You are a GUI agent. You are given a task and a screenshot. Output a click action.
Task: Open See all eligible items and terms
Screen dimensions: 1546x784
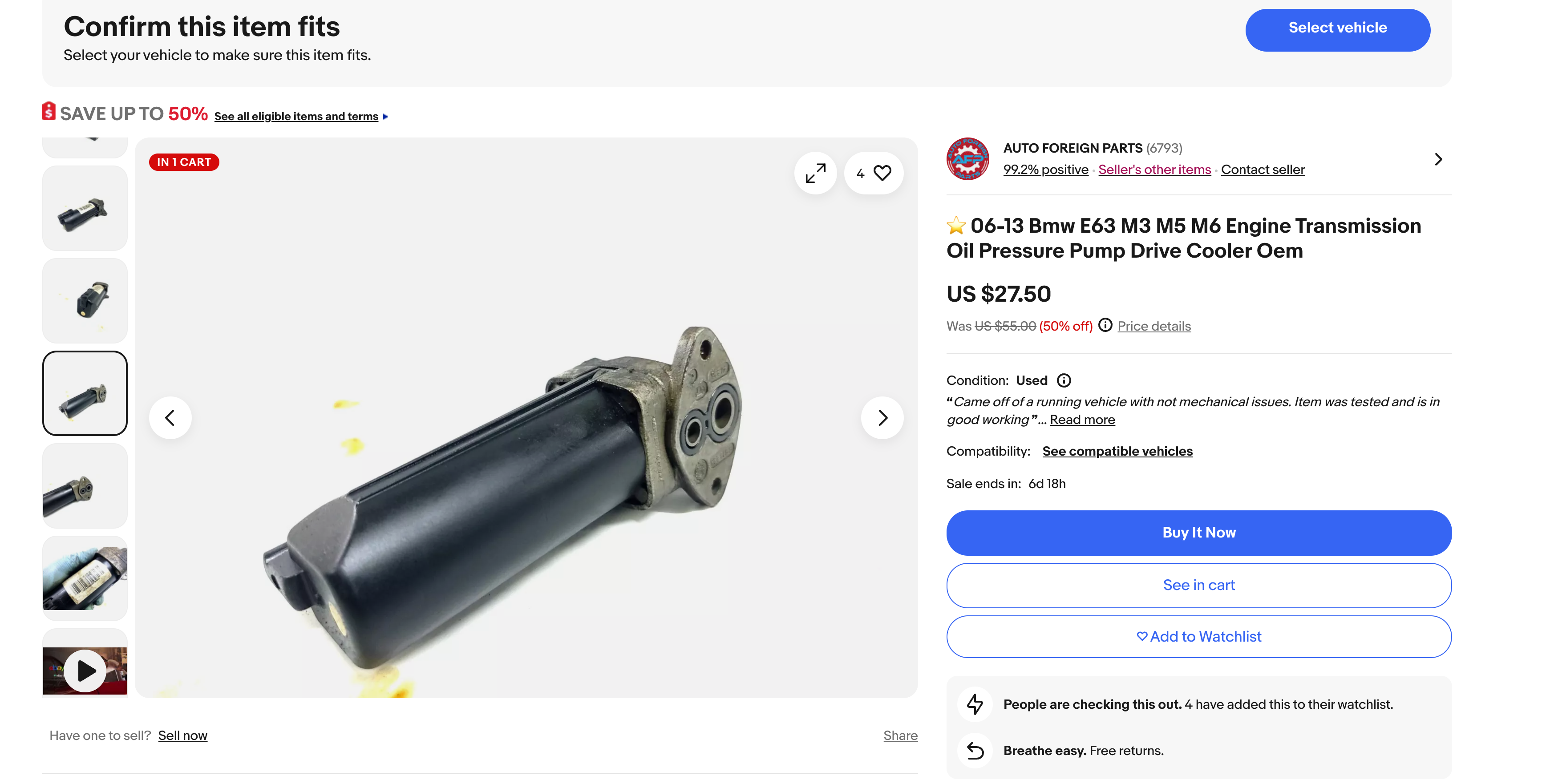click(x=296, y=117)
